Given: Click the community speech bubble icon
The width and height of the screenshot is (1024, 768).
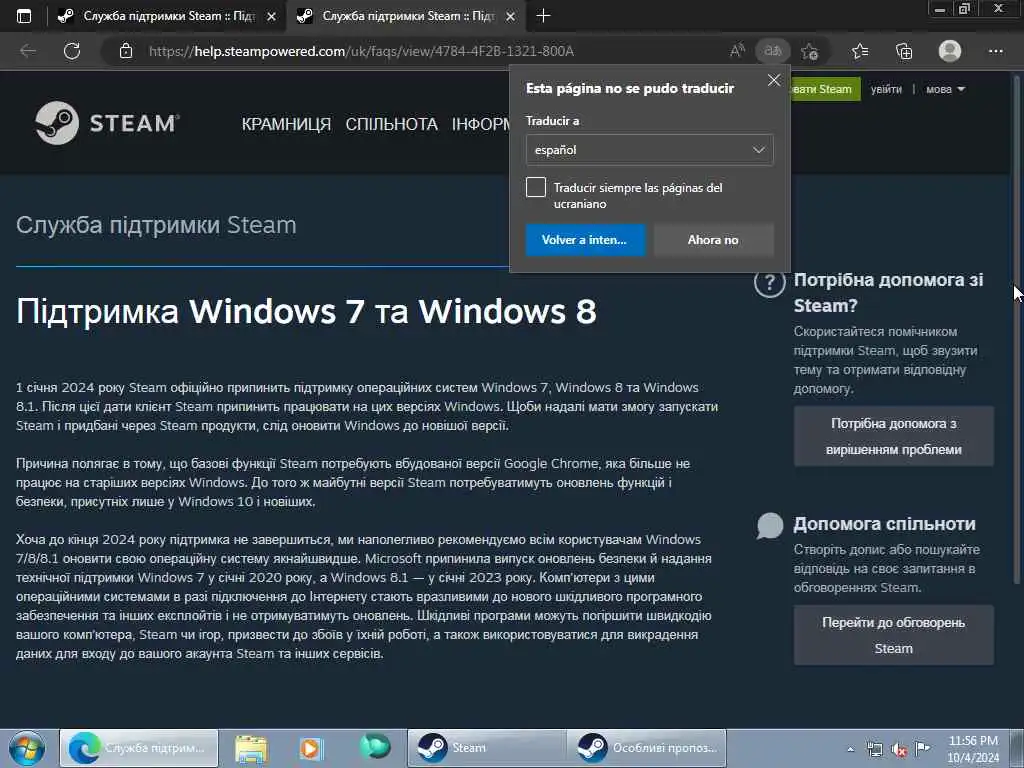Looking at the screenshot, I should click(x=770, y=525).
